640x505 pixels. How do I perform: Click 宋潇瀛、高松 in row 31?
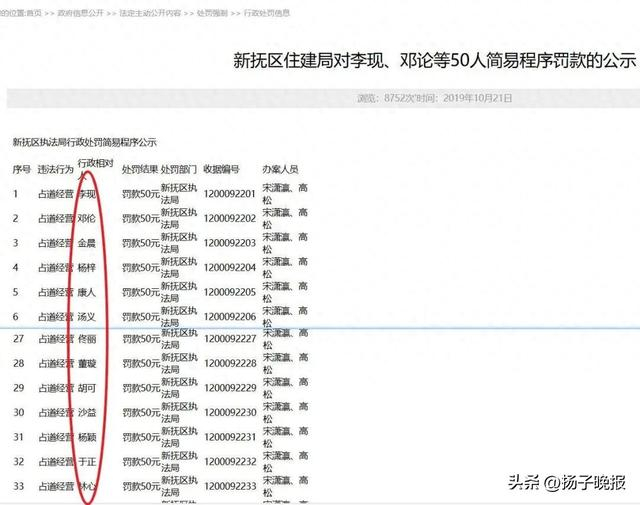[x=285, y=437]
